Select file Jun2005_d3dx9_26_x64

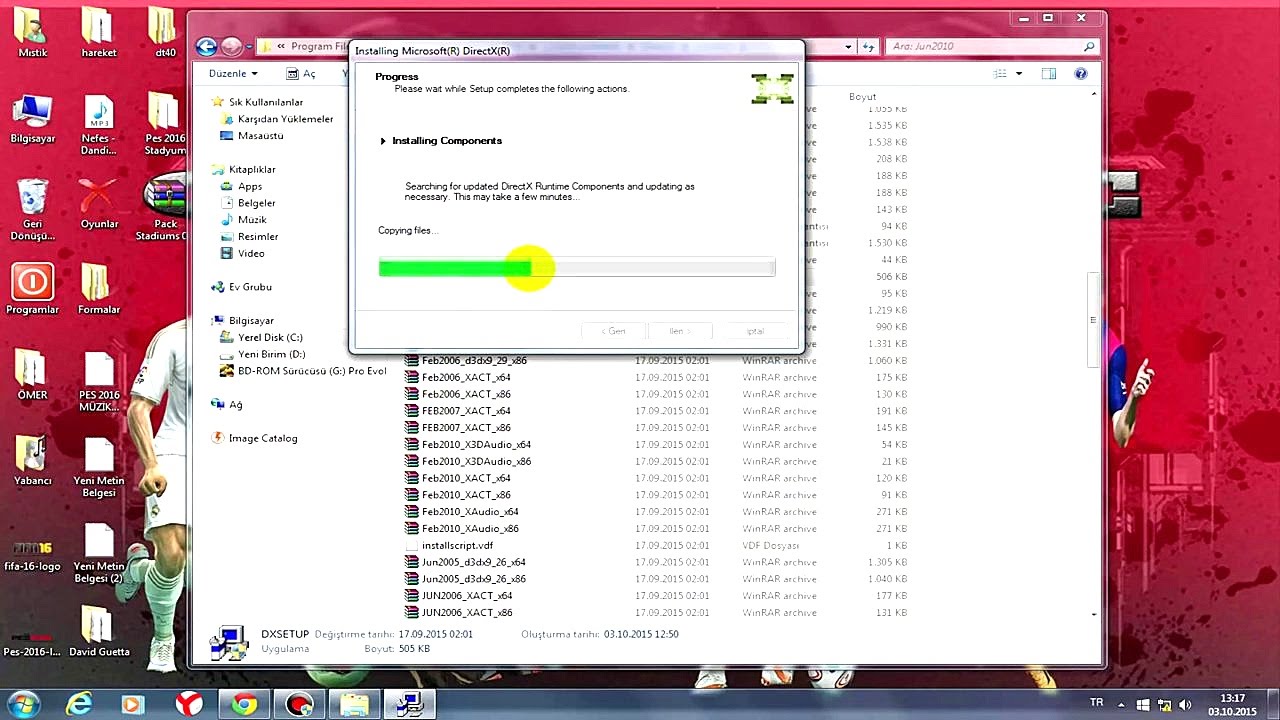point(473,563)
